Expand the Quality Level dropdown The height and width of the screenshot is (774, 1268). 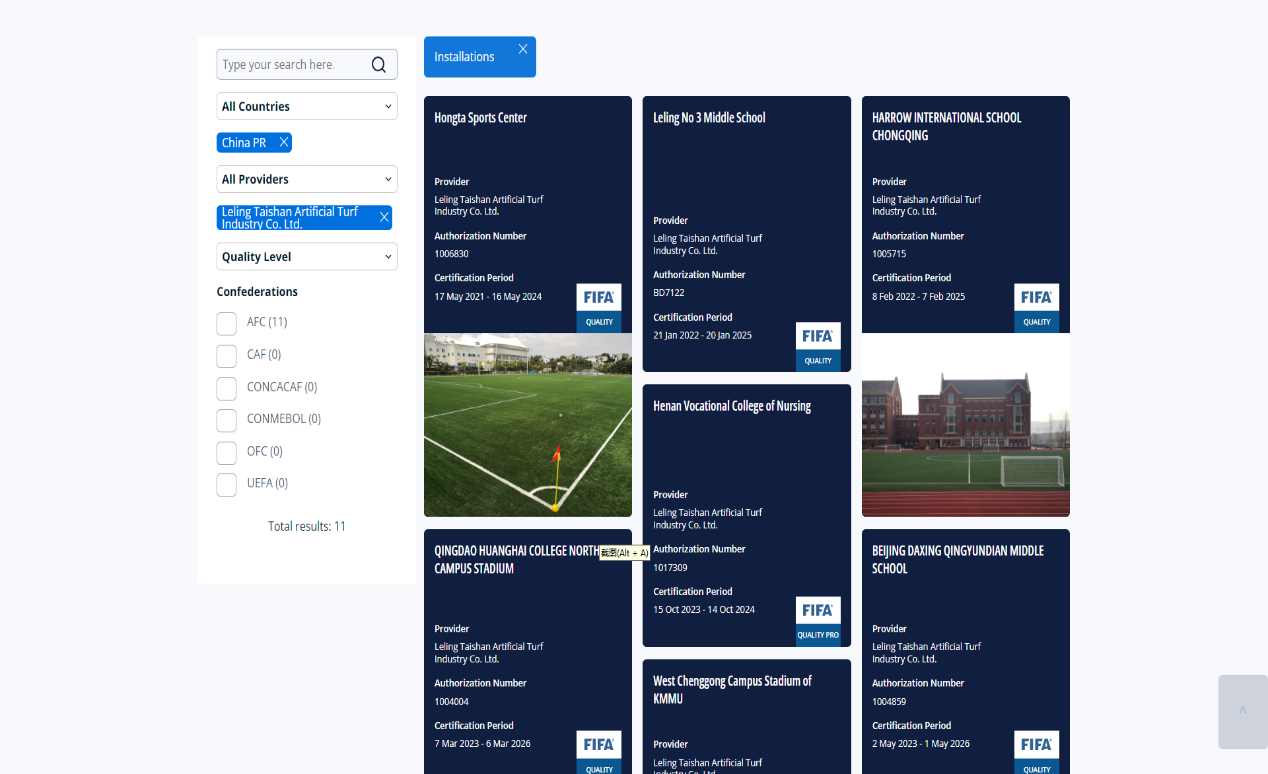pyautogui.click(x=307, y=257)
